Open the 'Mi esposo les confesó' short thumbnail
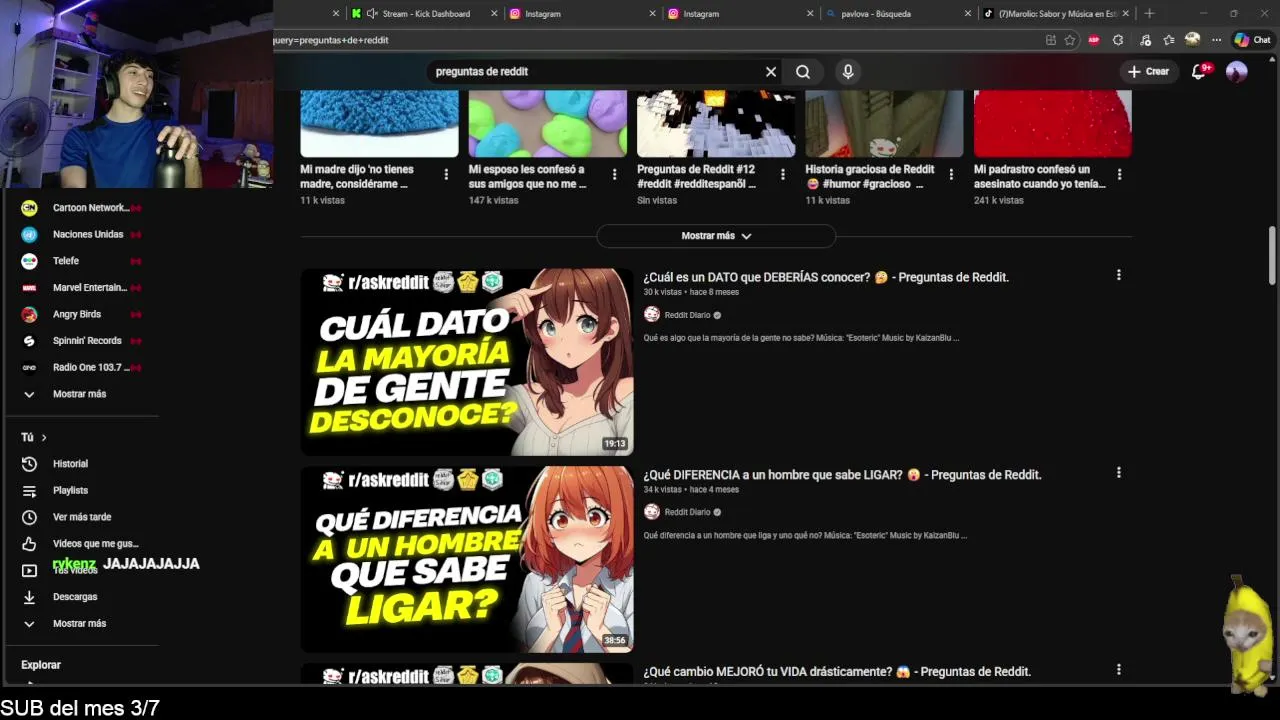Viewport: 1280px width, 720px height. click(548, 124)
